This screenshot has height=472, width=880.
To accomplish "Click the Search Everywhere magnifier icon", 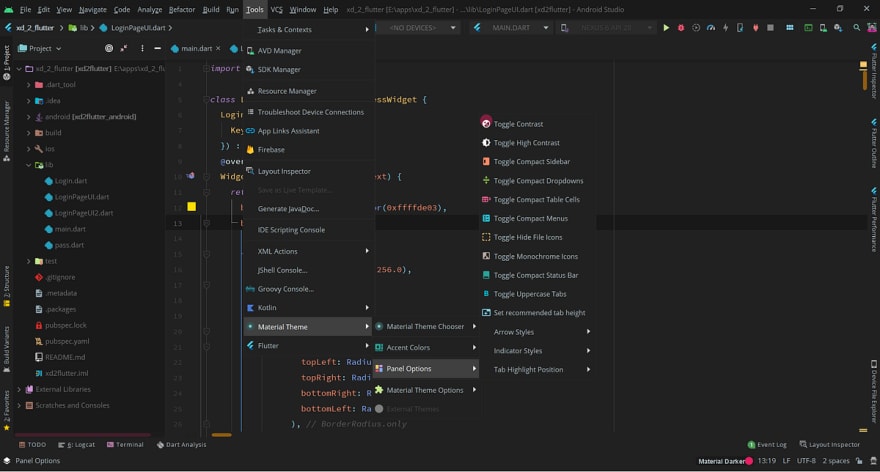I will click(856, 28).
